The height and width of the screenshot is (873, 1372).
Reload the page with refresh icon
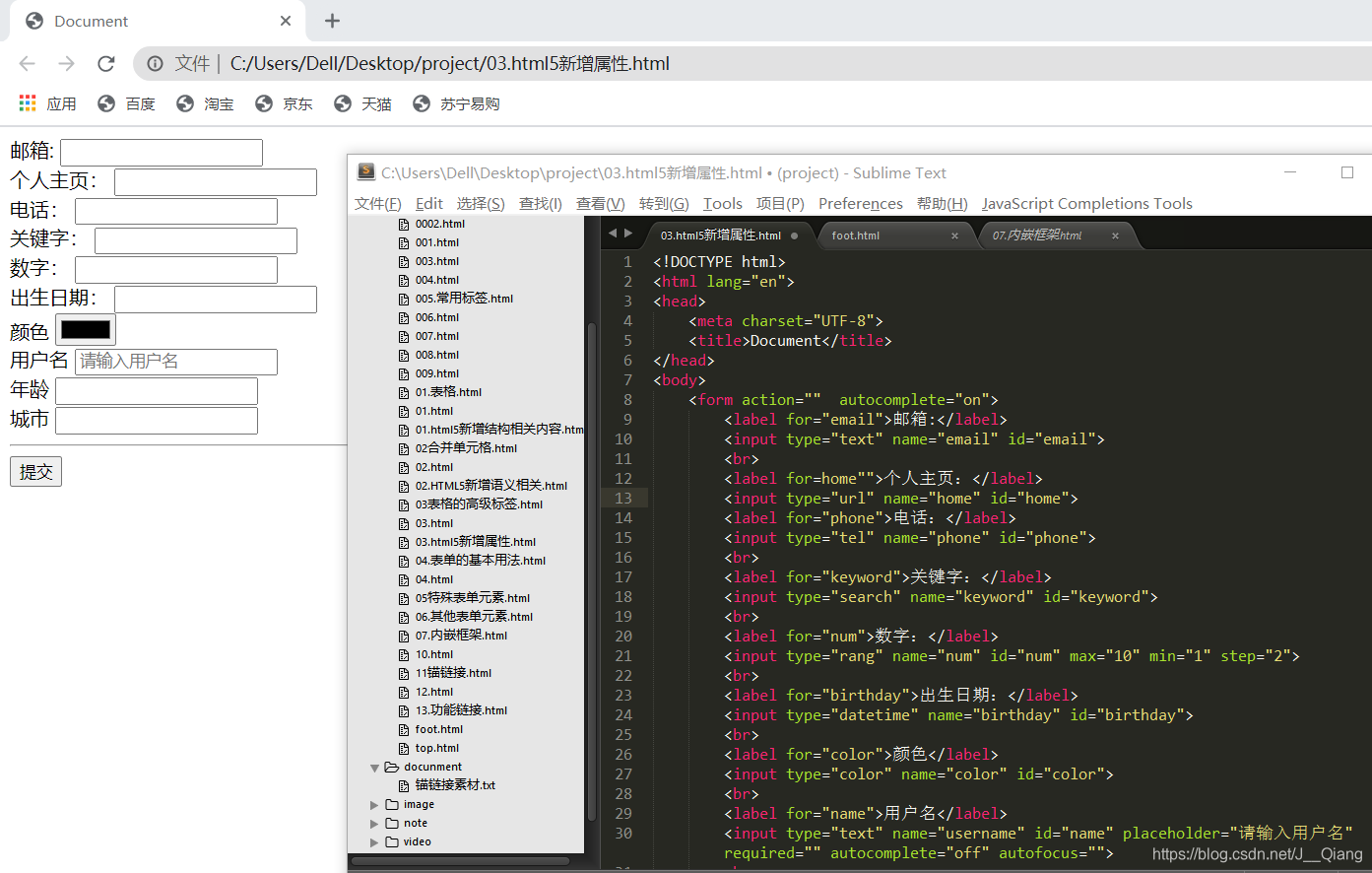[x=106, y=64]
